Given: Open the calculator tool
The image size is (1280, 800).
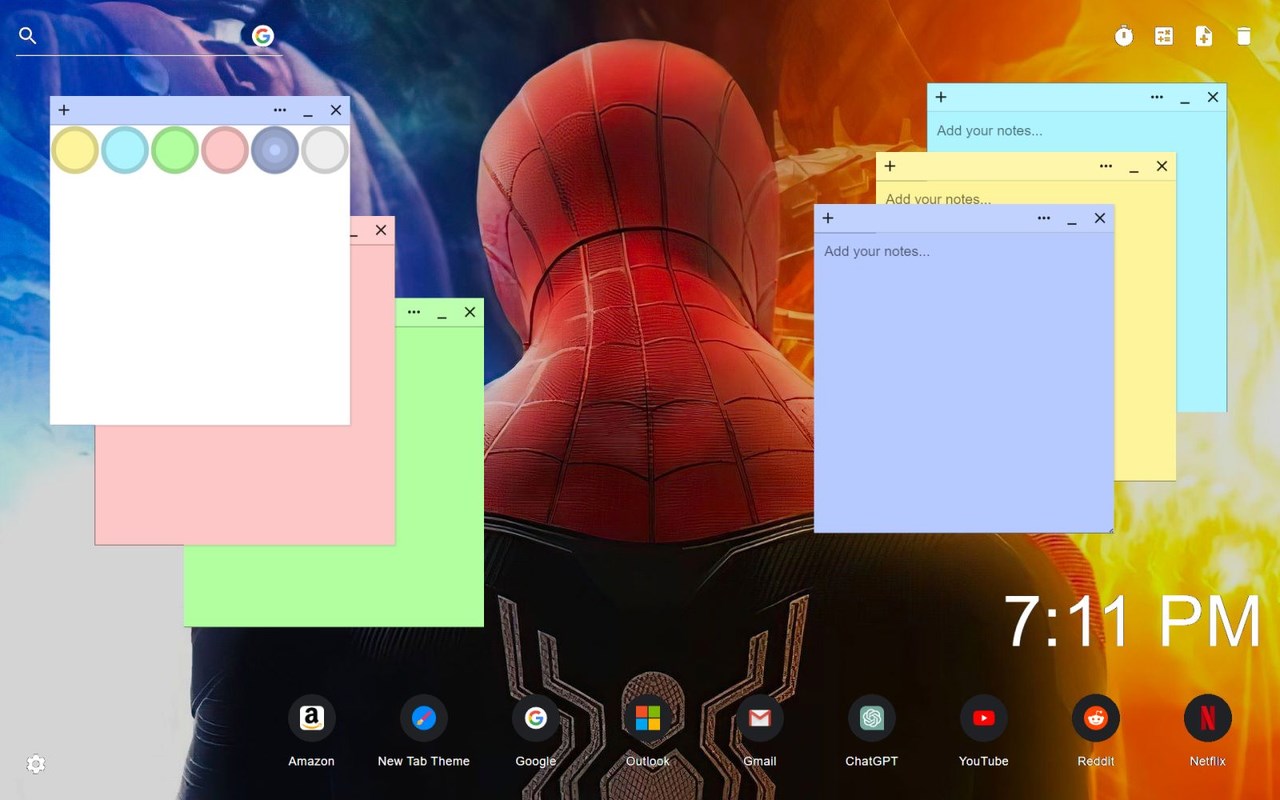Looking at the screenshot, I should (x=1164, y=36).
